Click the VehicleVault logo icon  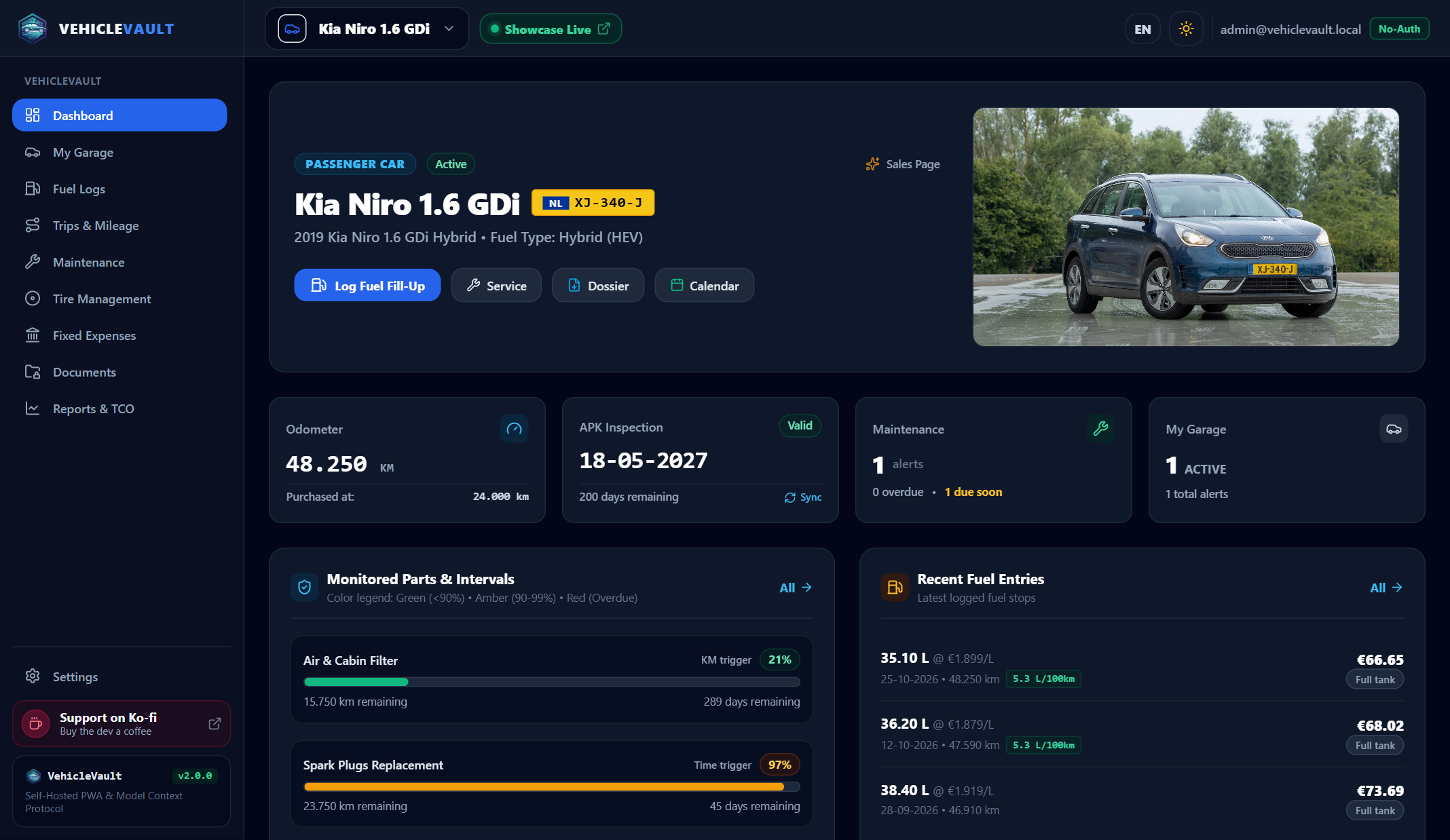[x=33, y=28]
